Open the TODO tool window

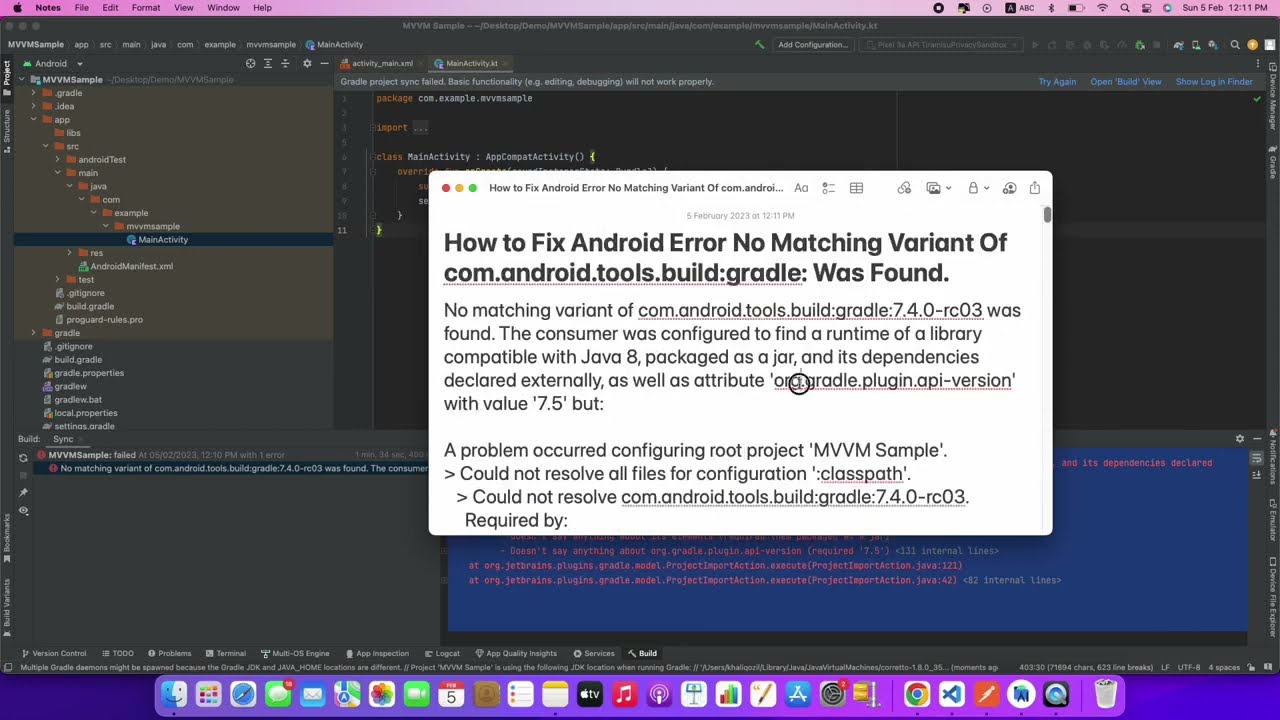pyautogui.click(x=118, y=654)
